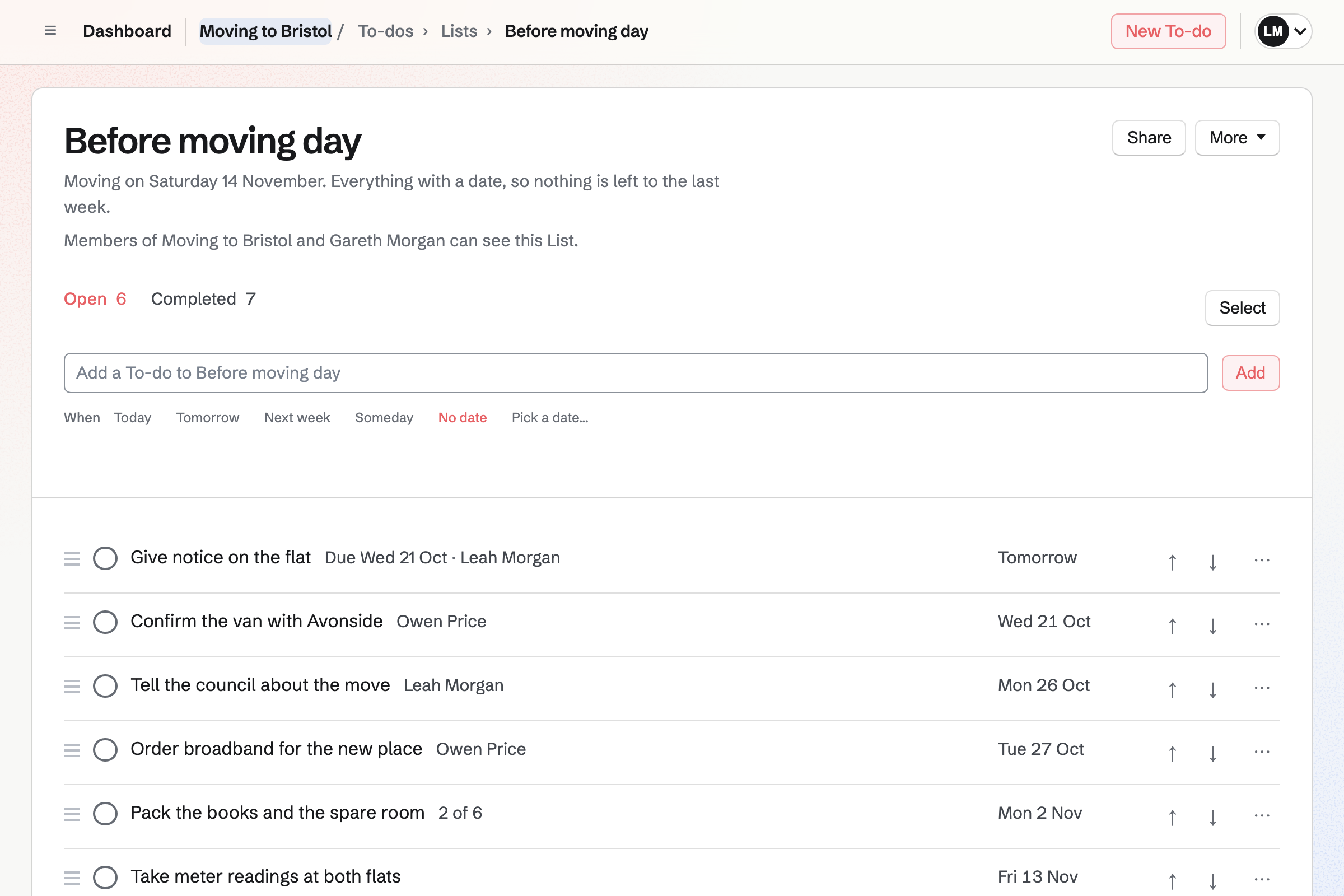Click the 'Fri 13 Nov' date
The height and width of the screenshot is (896, 1344).
point(1038,878)
